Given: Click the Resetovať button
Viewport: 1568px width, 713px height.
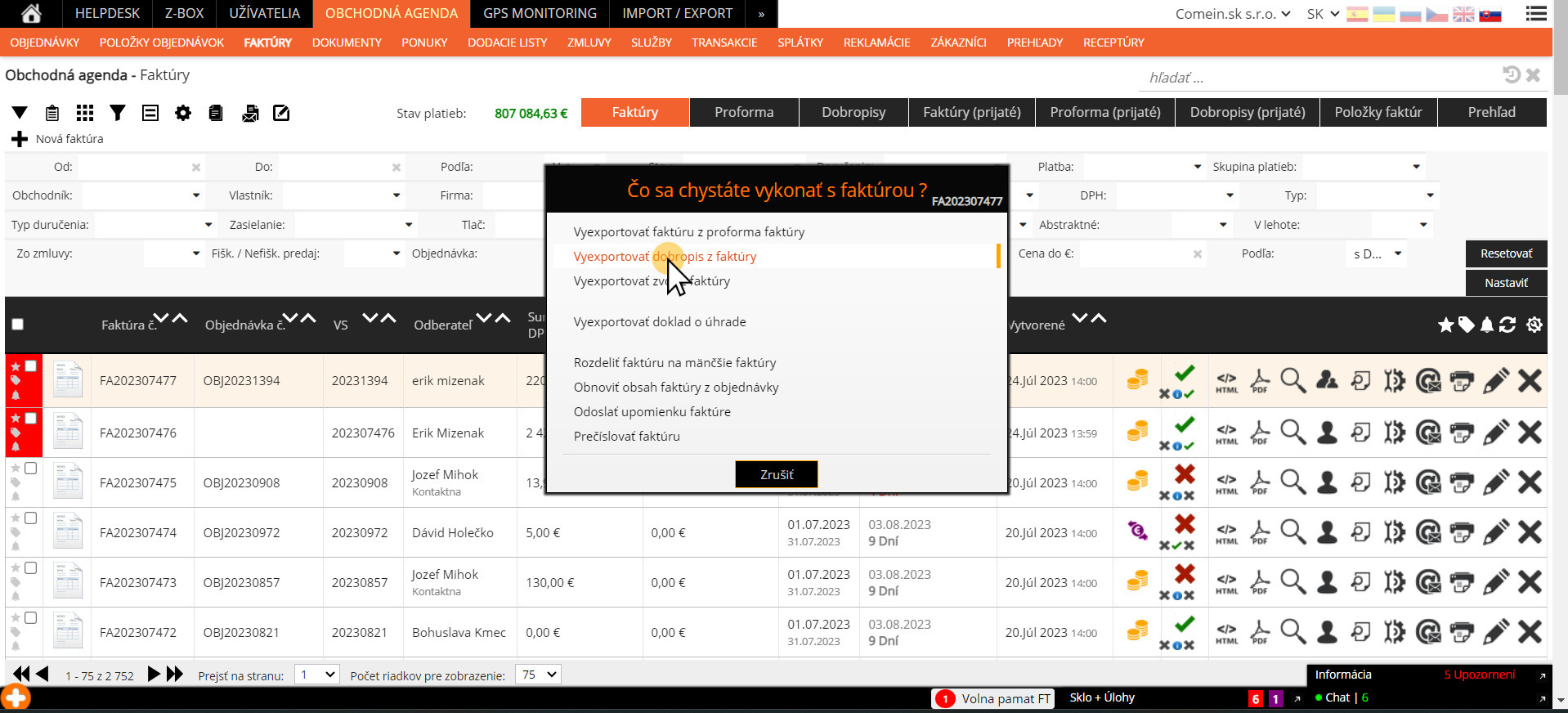Looking at the screenshot, I should tap(1507, 253).
